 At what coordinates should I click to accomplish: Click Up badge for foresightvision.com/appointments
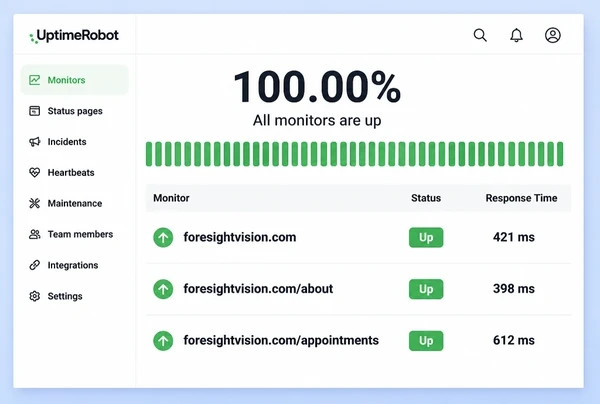point(426,341)
